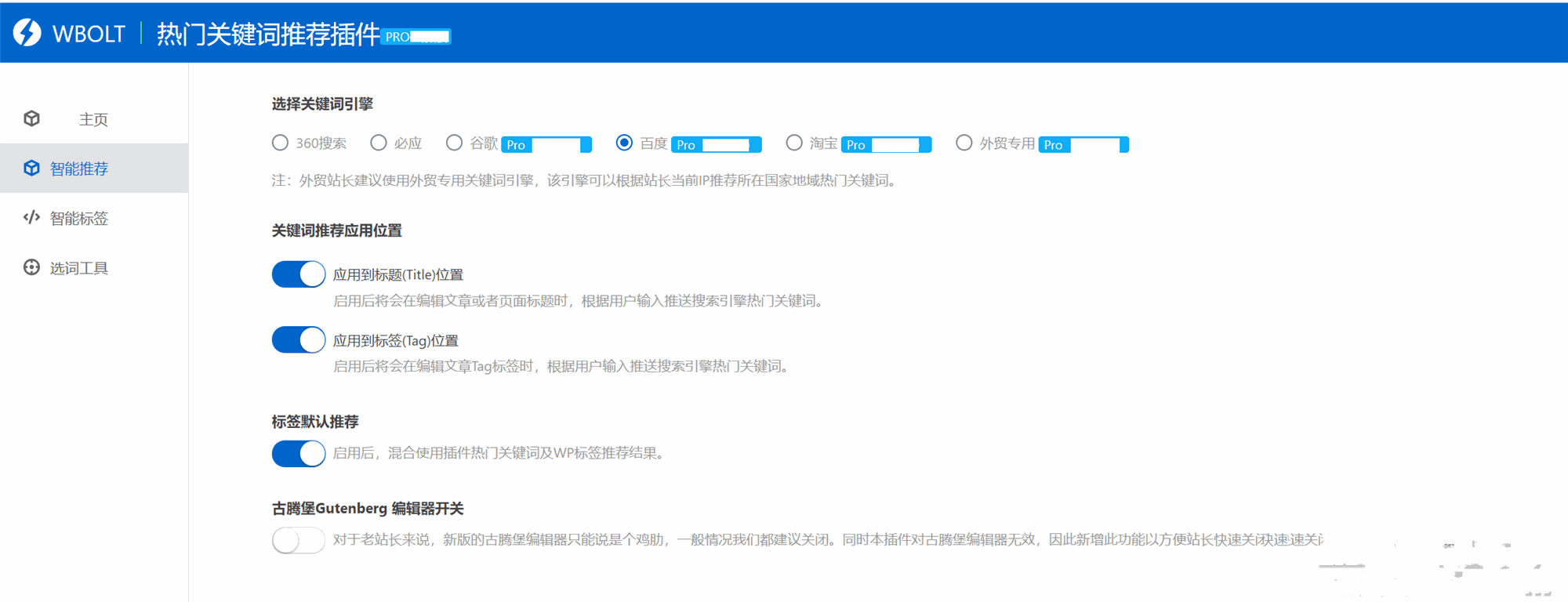Switch to the 智能标签 menu item
Screen dimensions: 1568x602
(78, 219)
